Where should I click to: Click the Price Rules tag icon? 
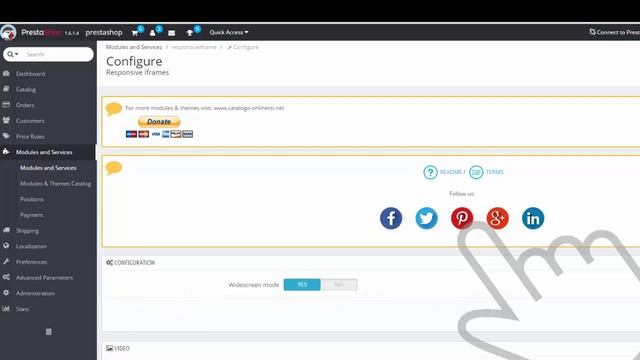tap(6, 136)
